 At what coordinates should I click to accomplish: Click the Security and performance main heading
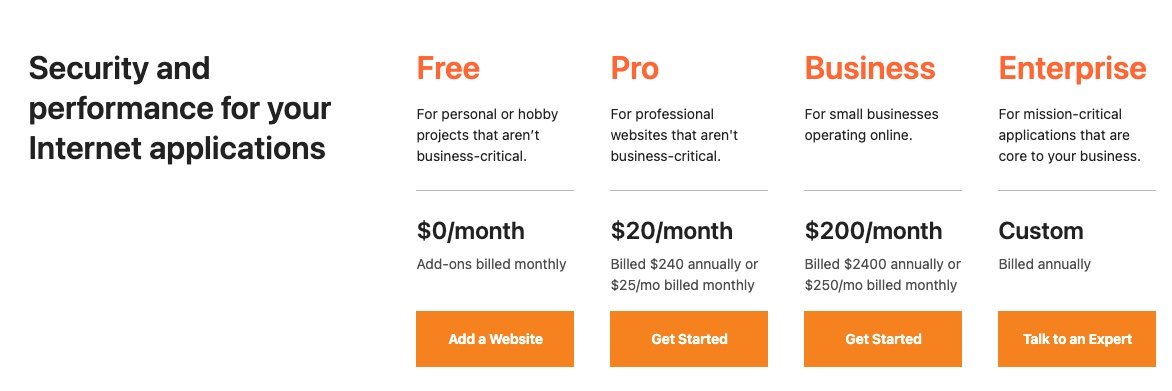pos(179,108)
